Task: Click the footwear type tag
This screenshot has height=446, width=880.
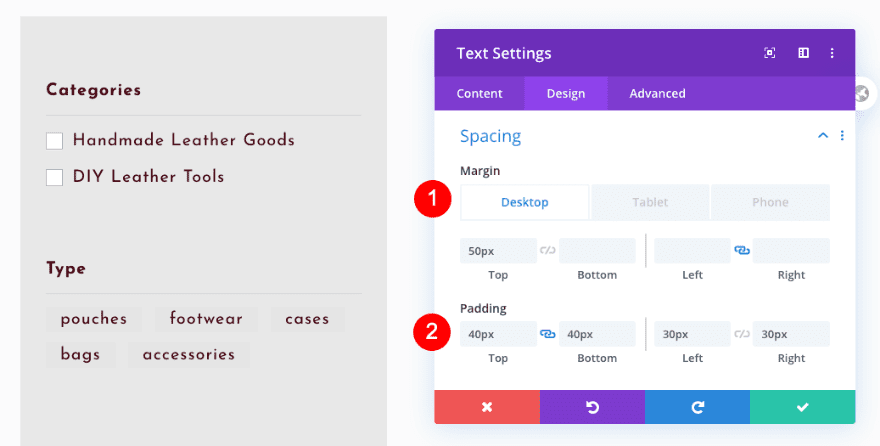Action: click(206, 319)
